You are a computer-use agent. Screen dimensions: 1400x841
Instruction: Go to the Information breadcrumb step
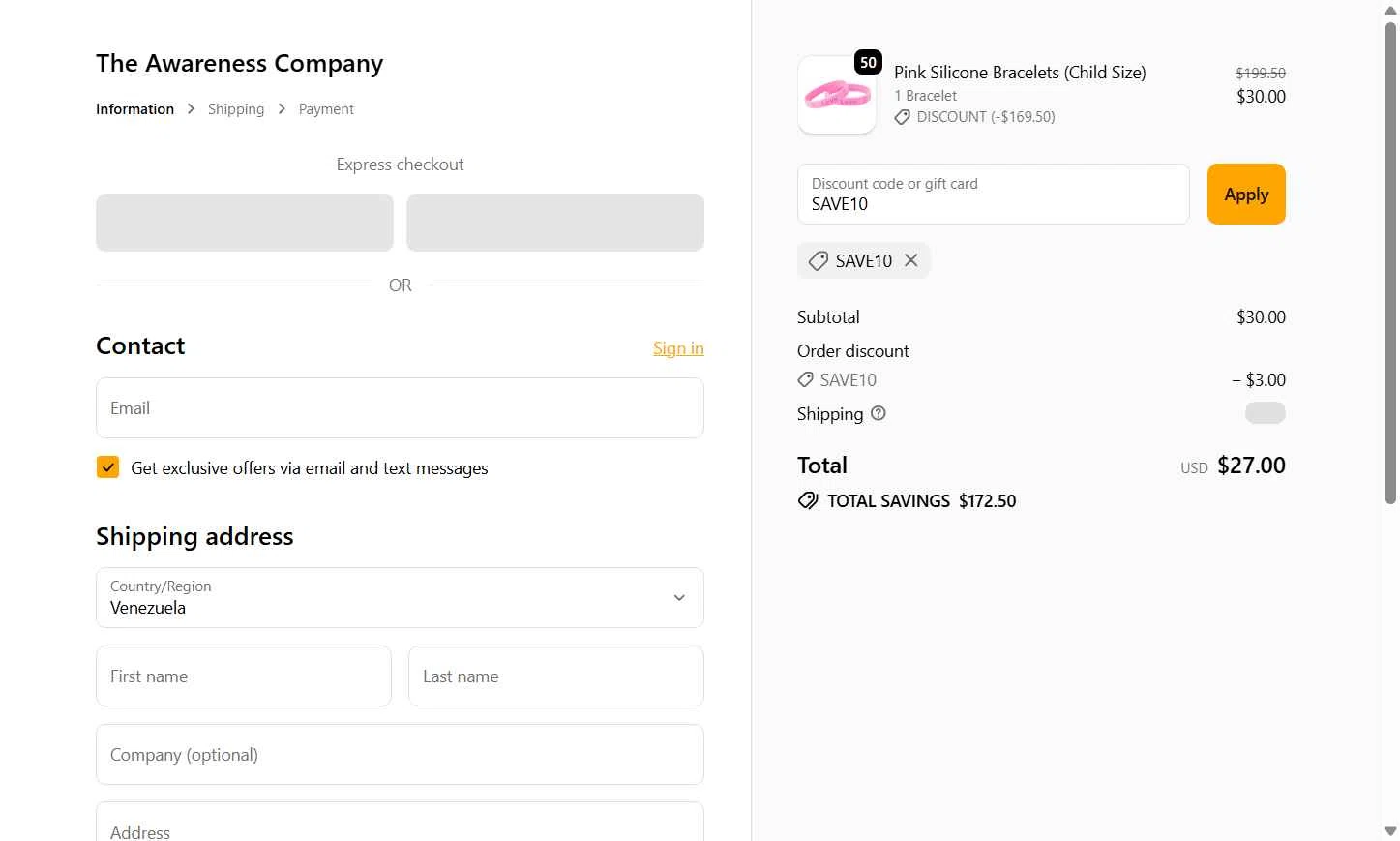coord(134,108)
